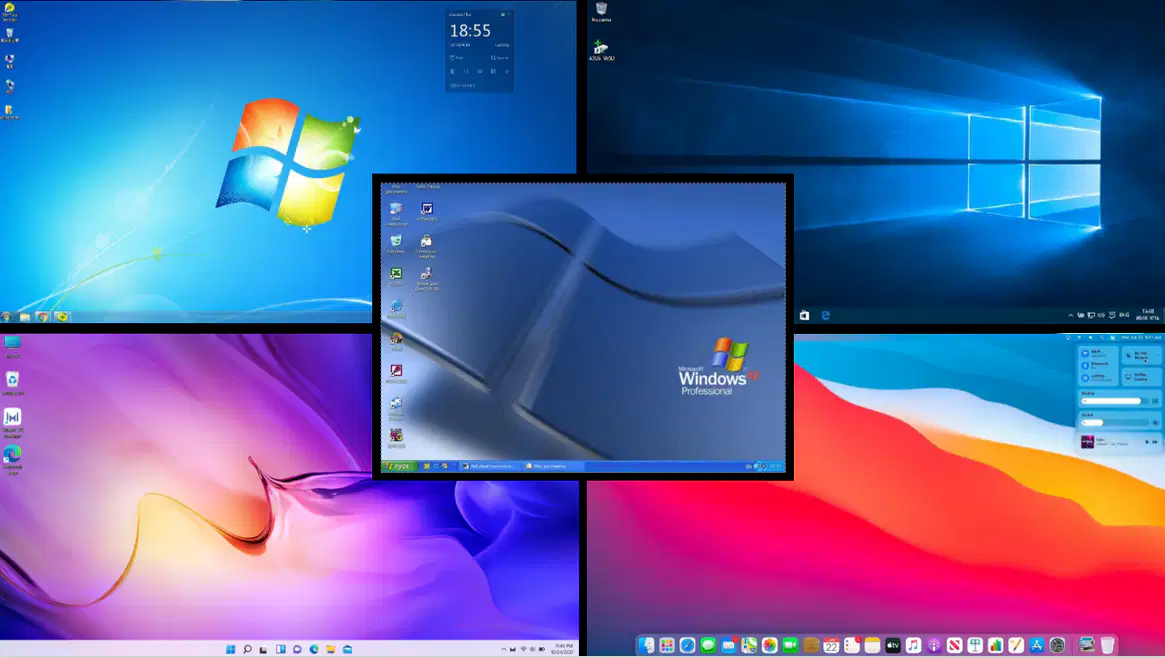Open Internet Explorer on the XP desktop
This screenshot has width=1165, height=658.
tap(396, 308)
